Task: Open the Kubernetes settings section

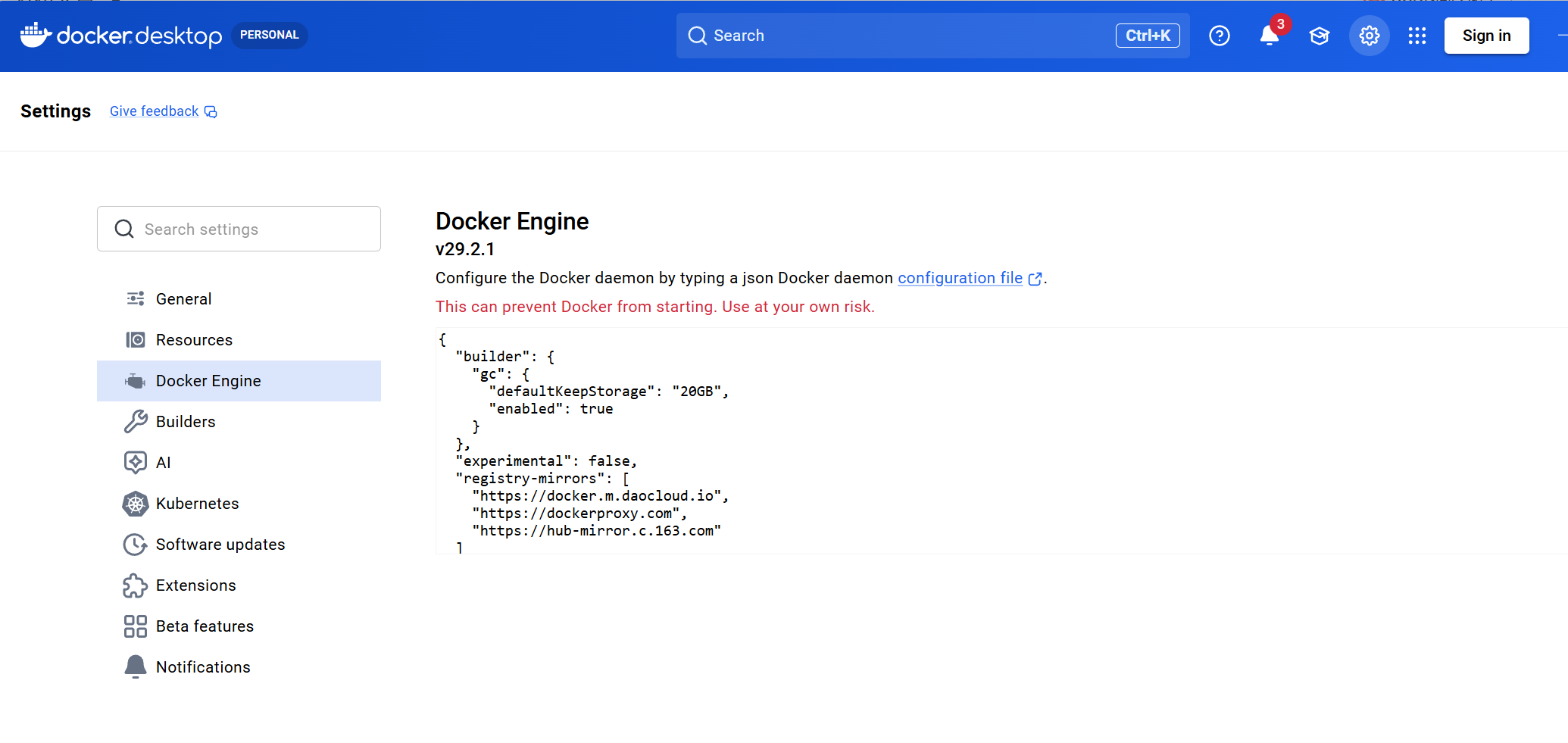Action: click(x=239, y=504)
